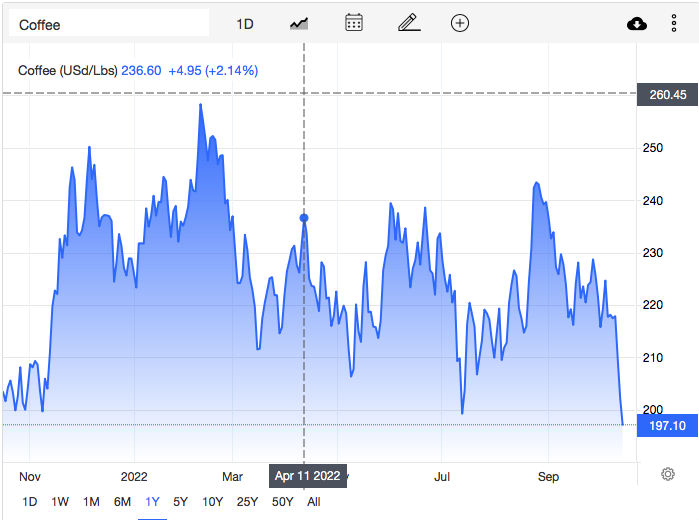Click the 197.10 current price label

(667, 425)
